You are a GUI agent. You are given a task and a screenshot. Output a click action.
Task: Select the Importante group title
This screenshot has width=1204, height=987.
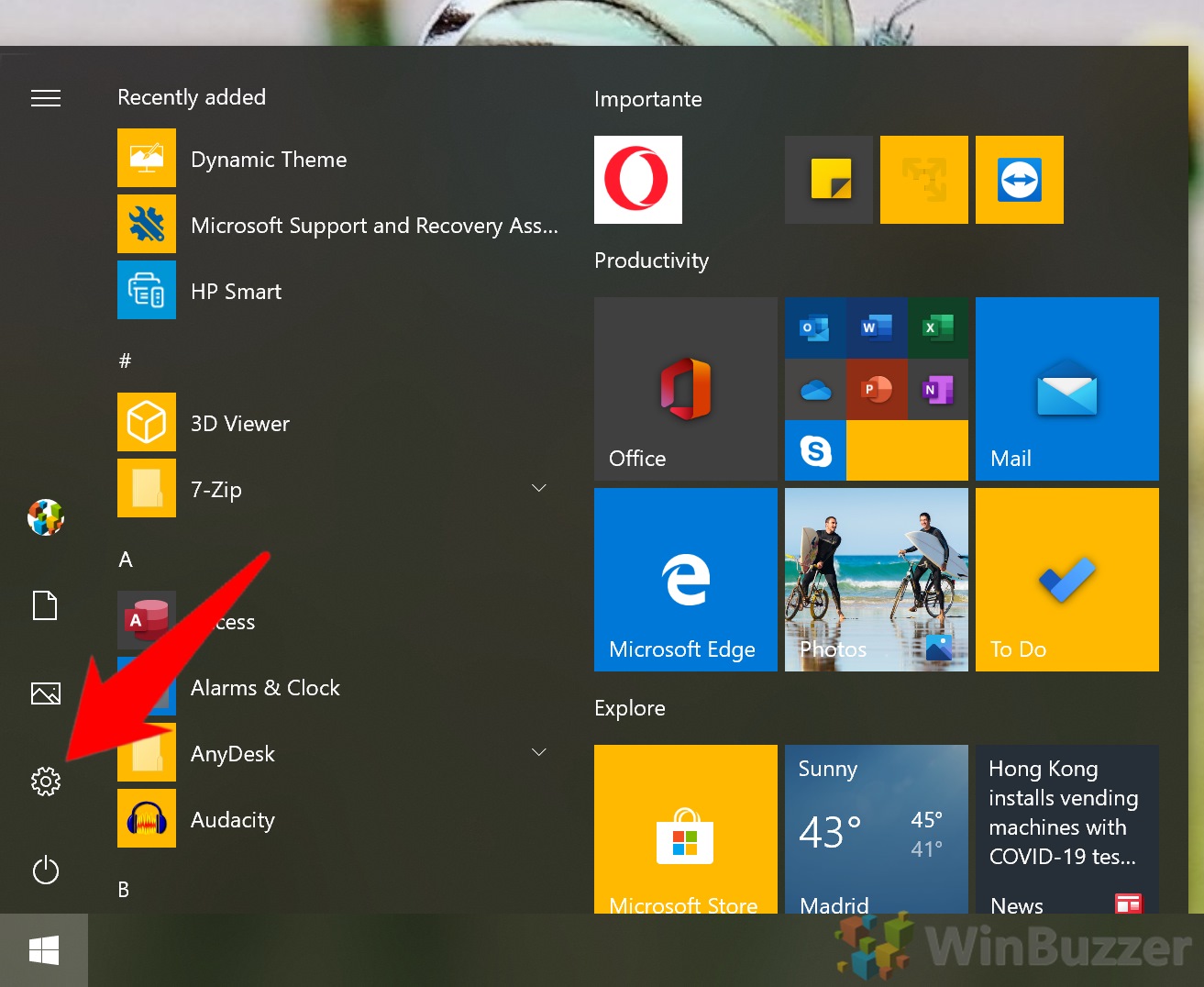[x=648, y=99]
